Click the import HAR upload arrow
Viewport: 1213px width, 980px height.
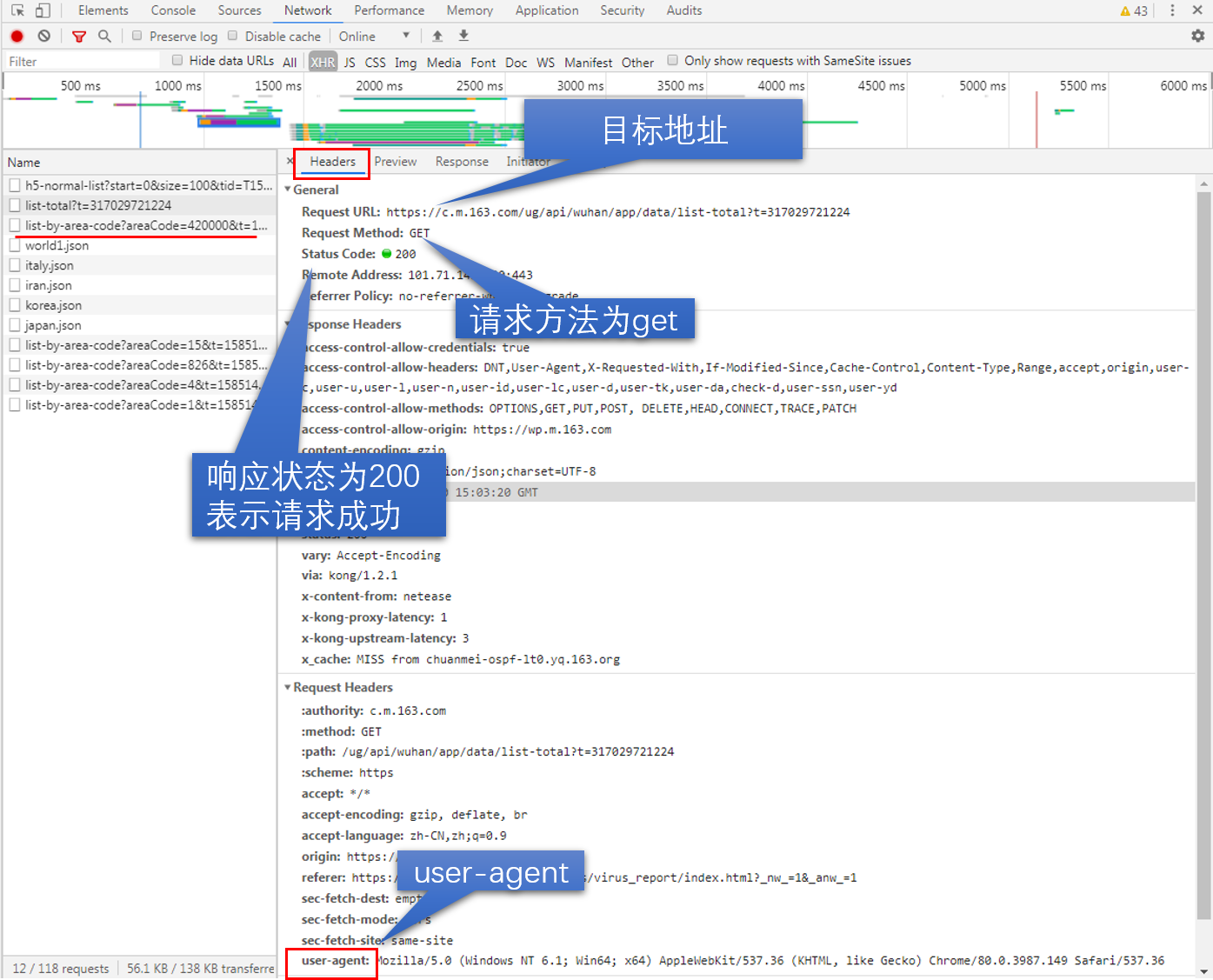point(437,36)
